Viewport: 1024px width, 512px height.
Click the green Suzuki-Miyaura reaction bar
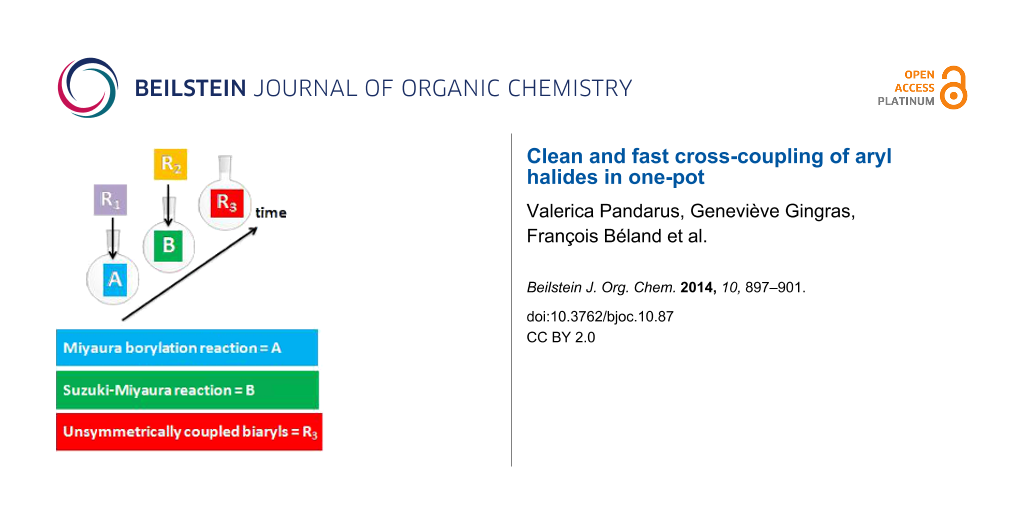tap(187, 390)
